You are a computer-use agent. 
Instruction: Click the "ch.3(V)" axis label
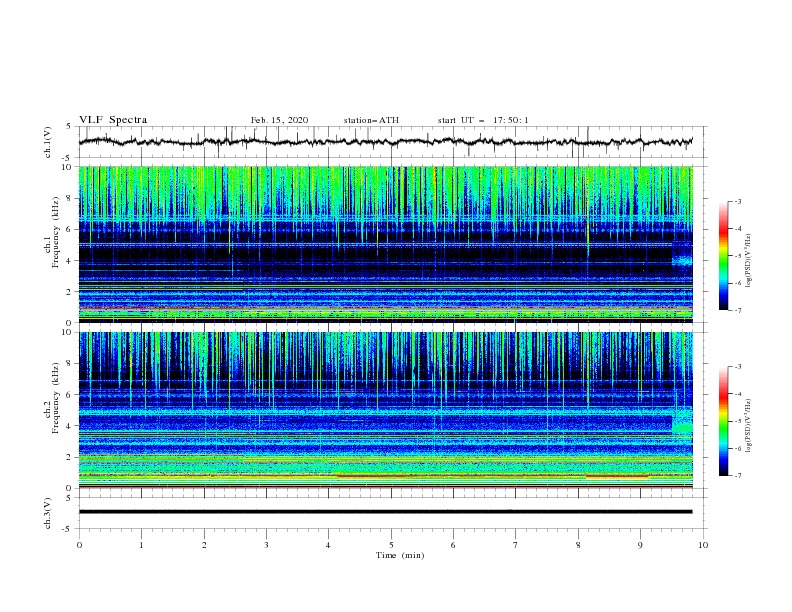(48, 513)
